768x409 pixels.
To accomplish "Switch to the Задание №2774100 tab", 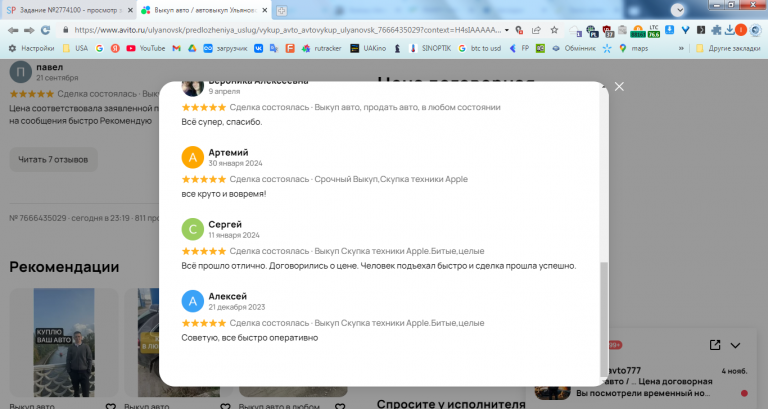I will 69,10.
